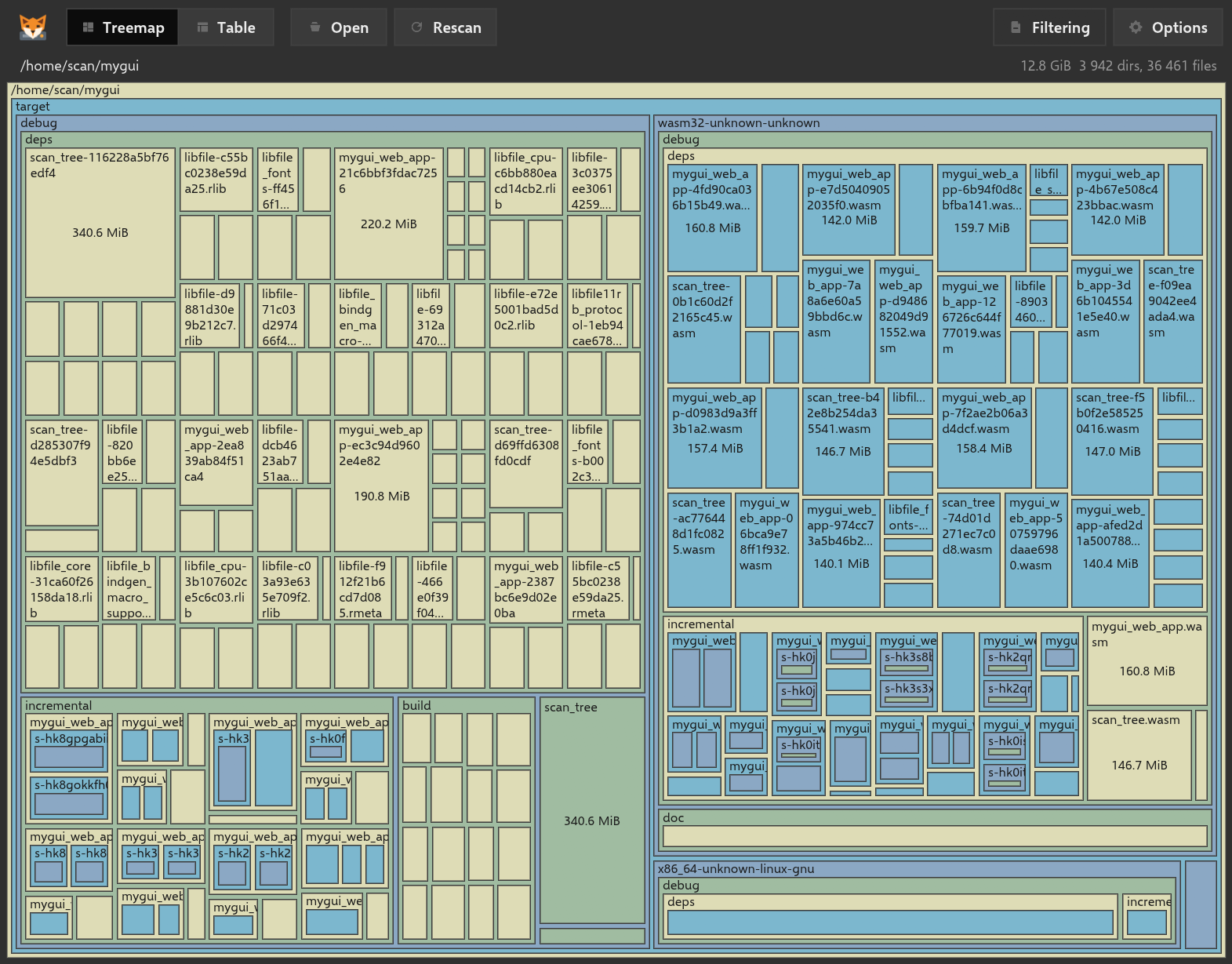Click the wasm32-unknown-unknown folder label
This screenshot has width=1232, height=964.
click(739, 123)
